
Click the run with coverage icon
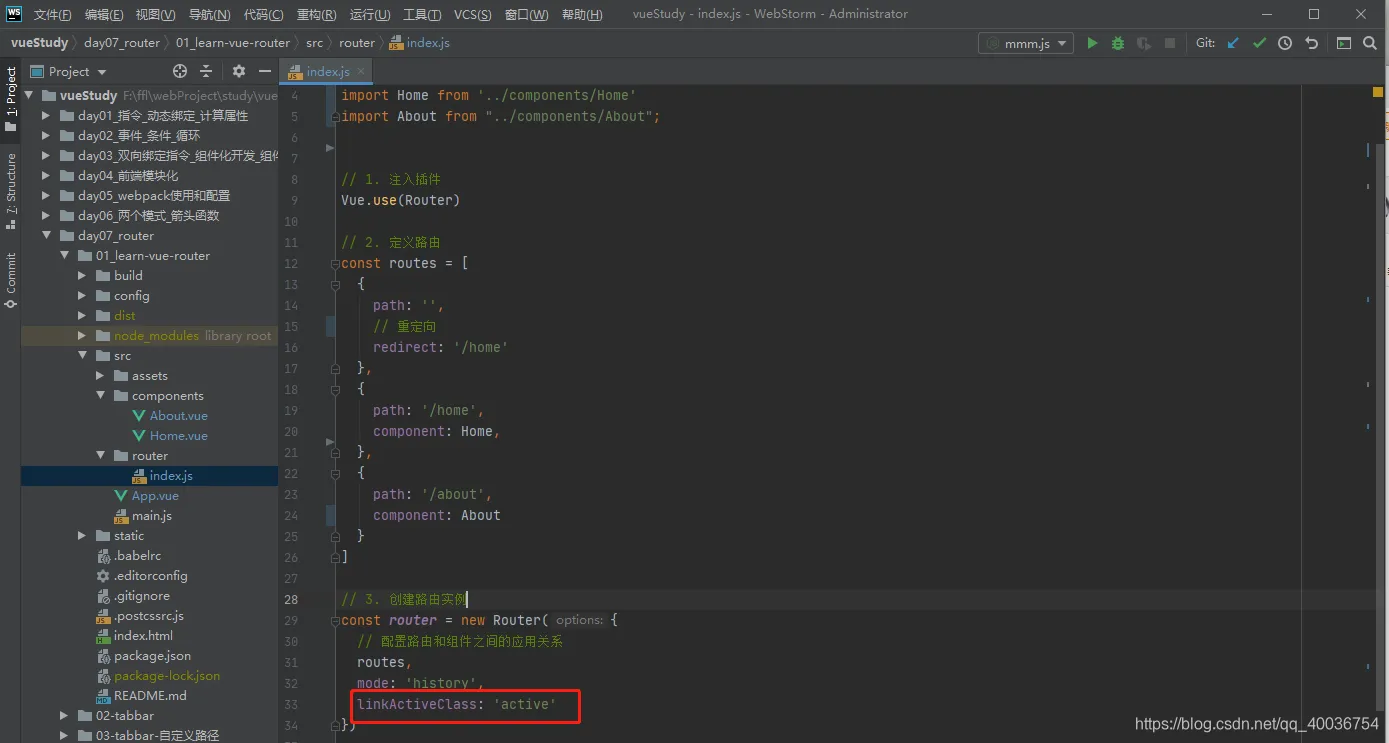point(1143,43)
